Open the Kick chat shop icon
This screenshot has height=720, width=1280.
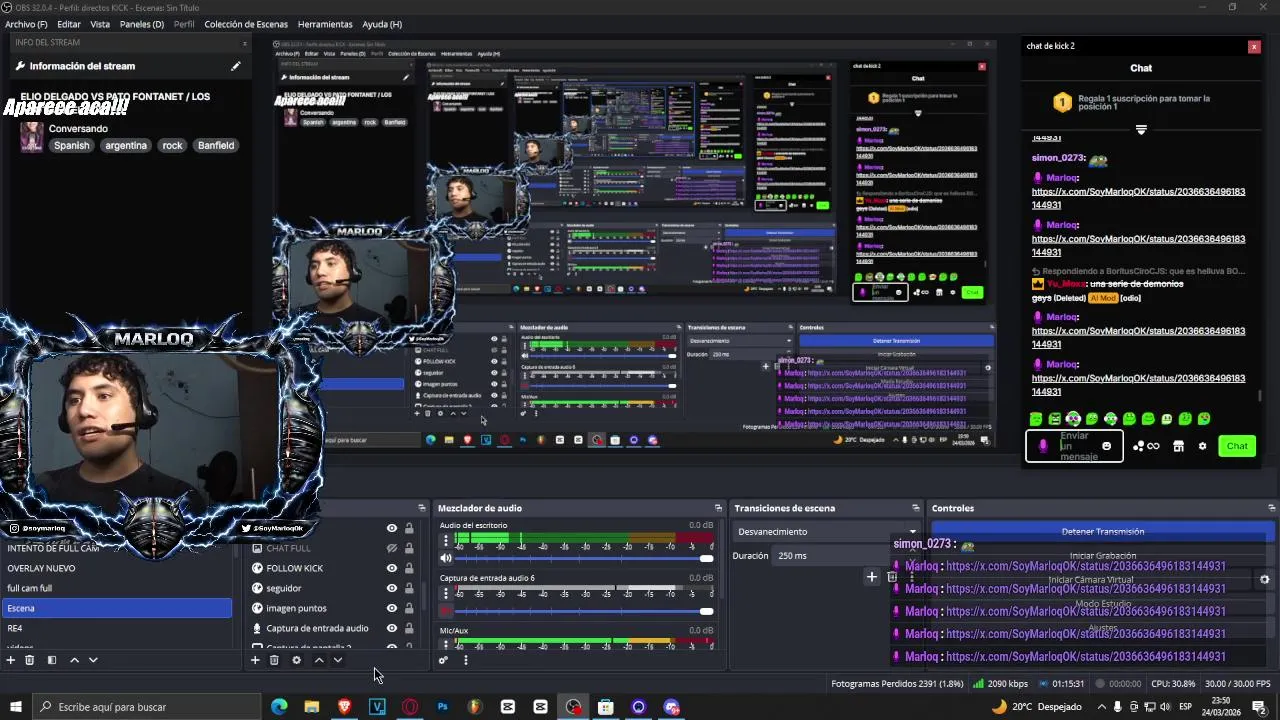click(1178, 446)
